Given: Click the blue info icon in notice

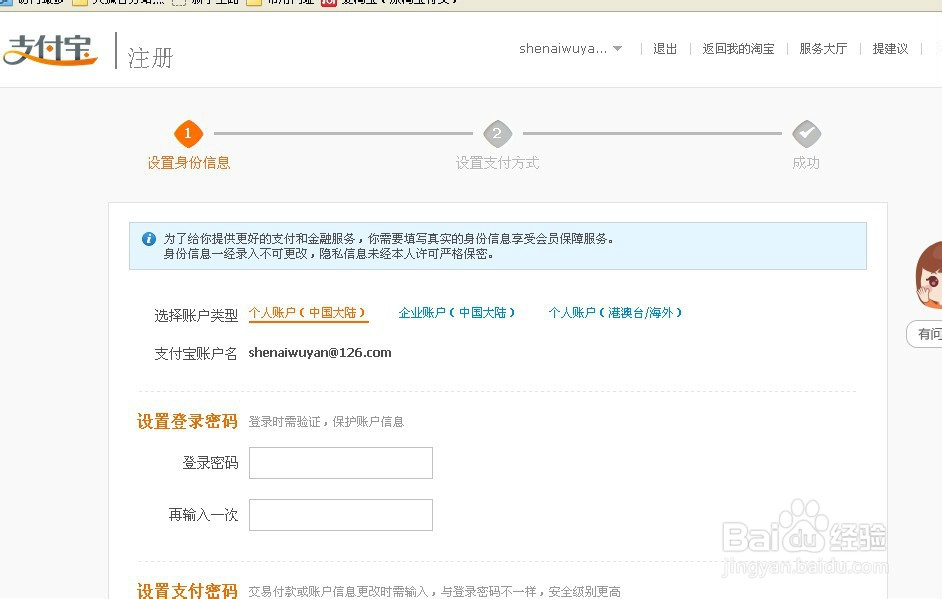Looking at the screenshot, I should pyautogui.click(x=148, y=239).
